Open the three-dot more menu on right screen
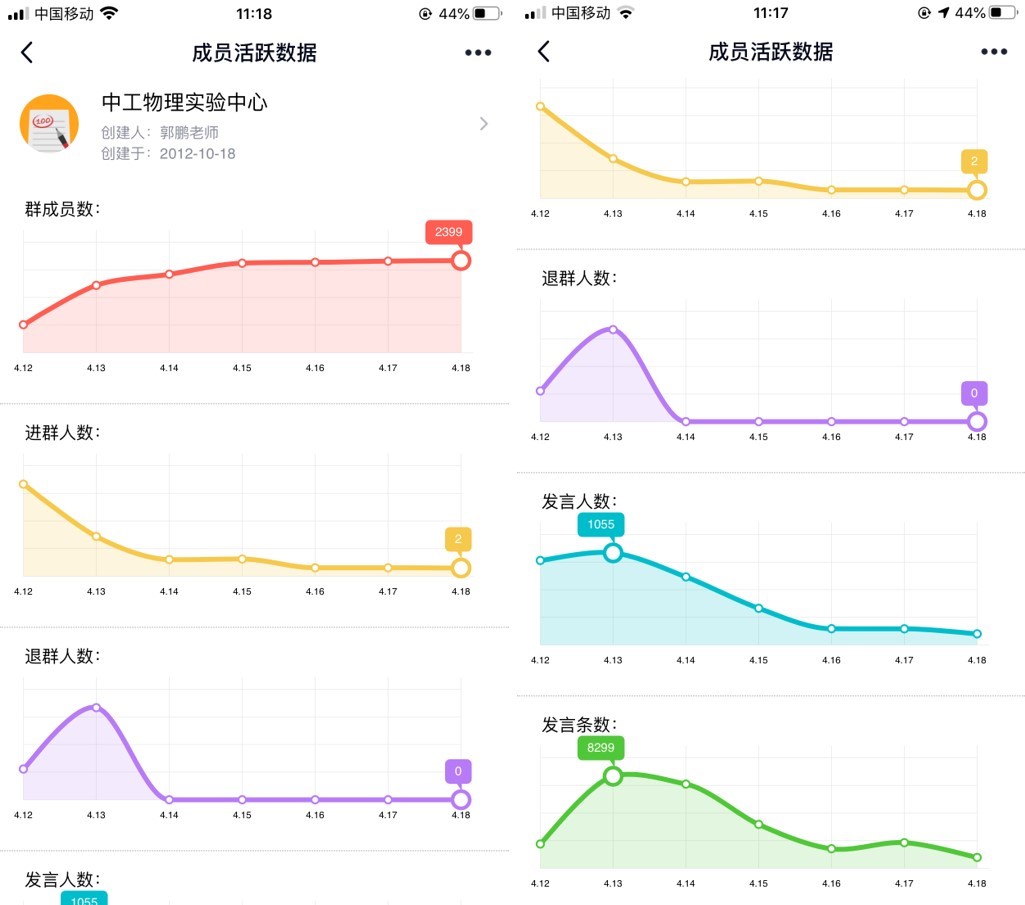This screenshot has width=1025, height=905. [x=994, y=52]
